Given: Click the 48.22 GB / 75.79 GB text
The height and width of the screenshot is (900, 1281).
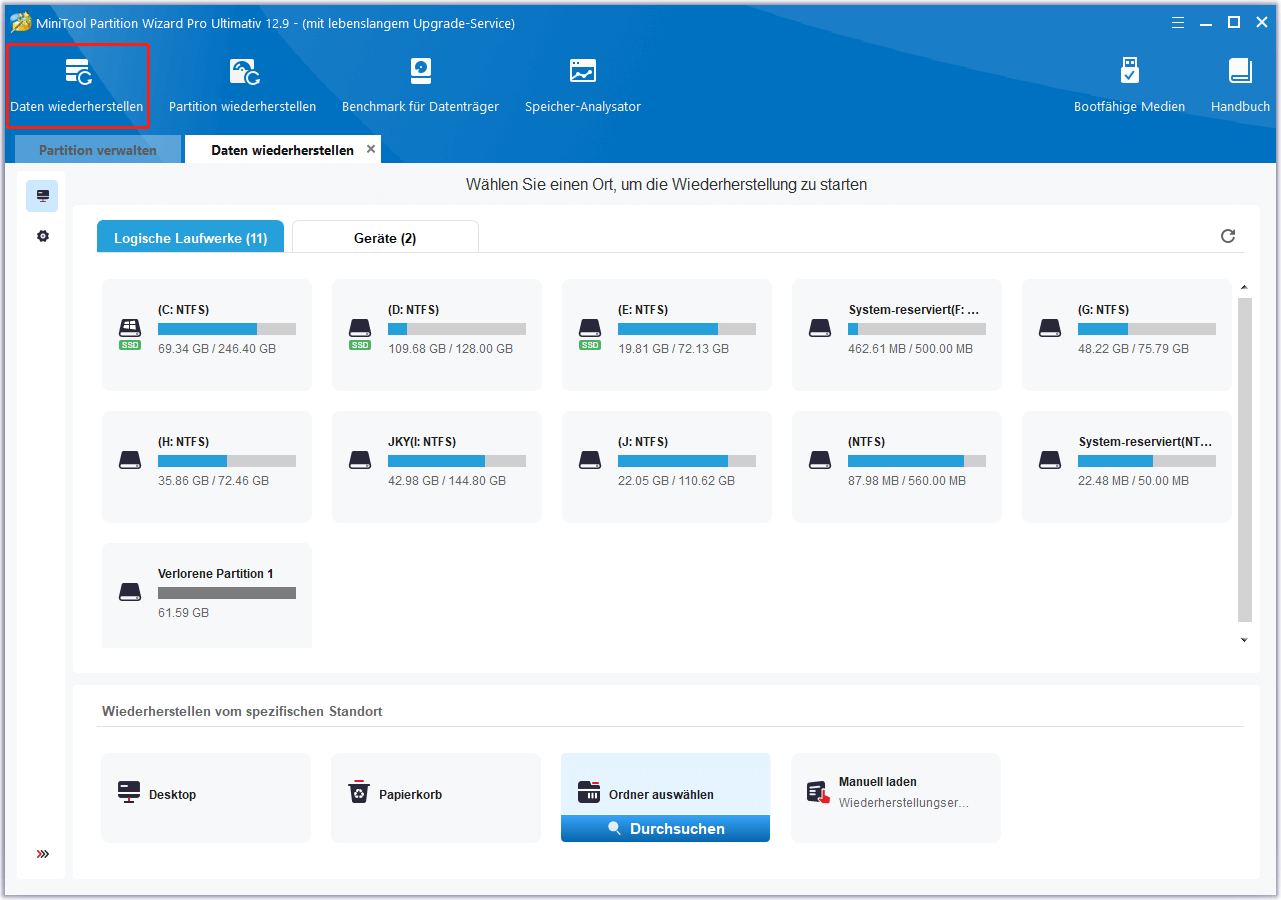Looking at the screenshot, I should tap(1133, 349).
